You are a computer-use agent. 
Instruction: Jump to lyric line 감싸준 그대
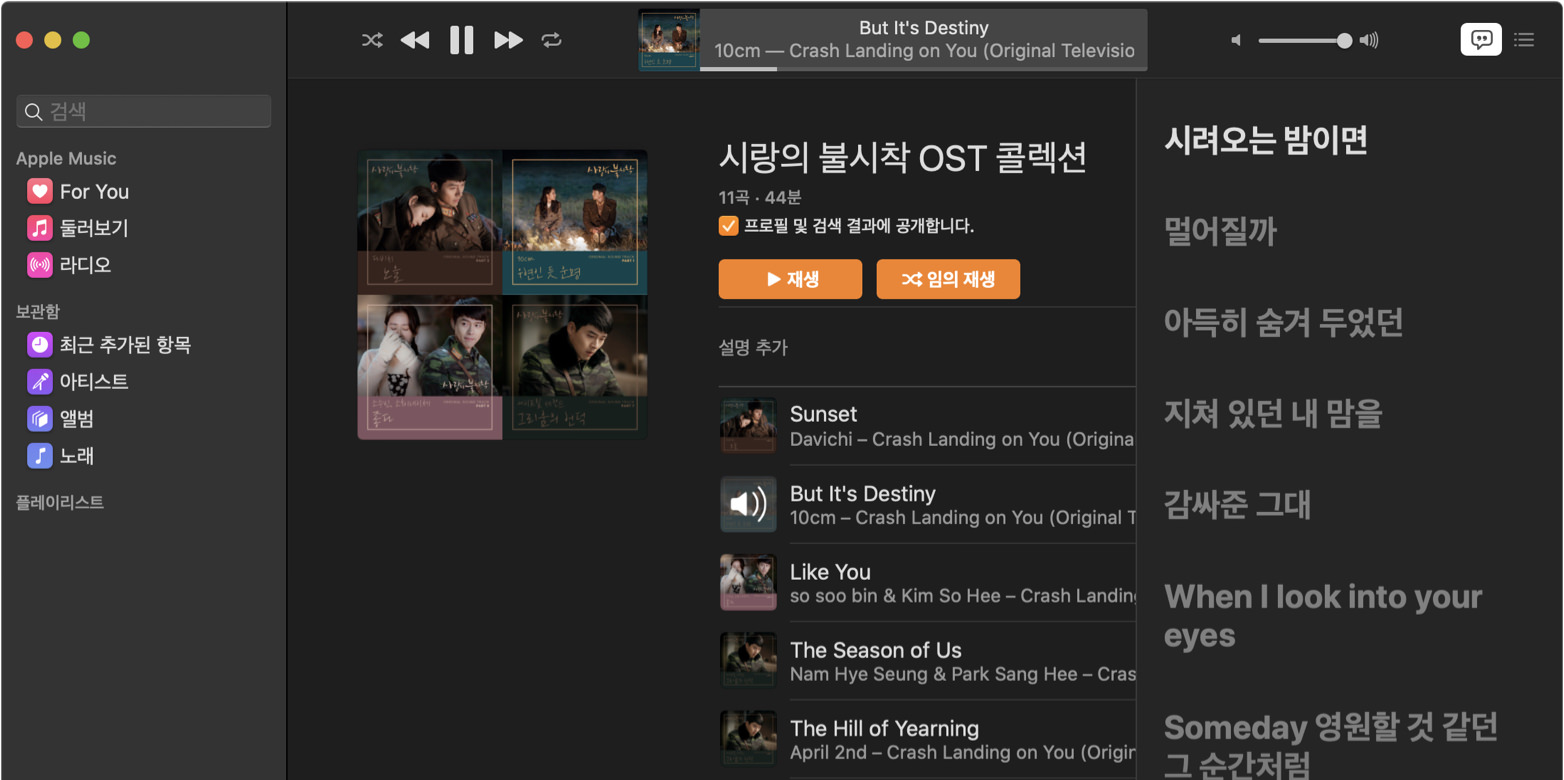coord(1237,504)
